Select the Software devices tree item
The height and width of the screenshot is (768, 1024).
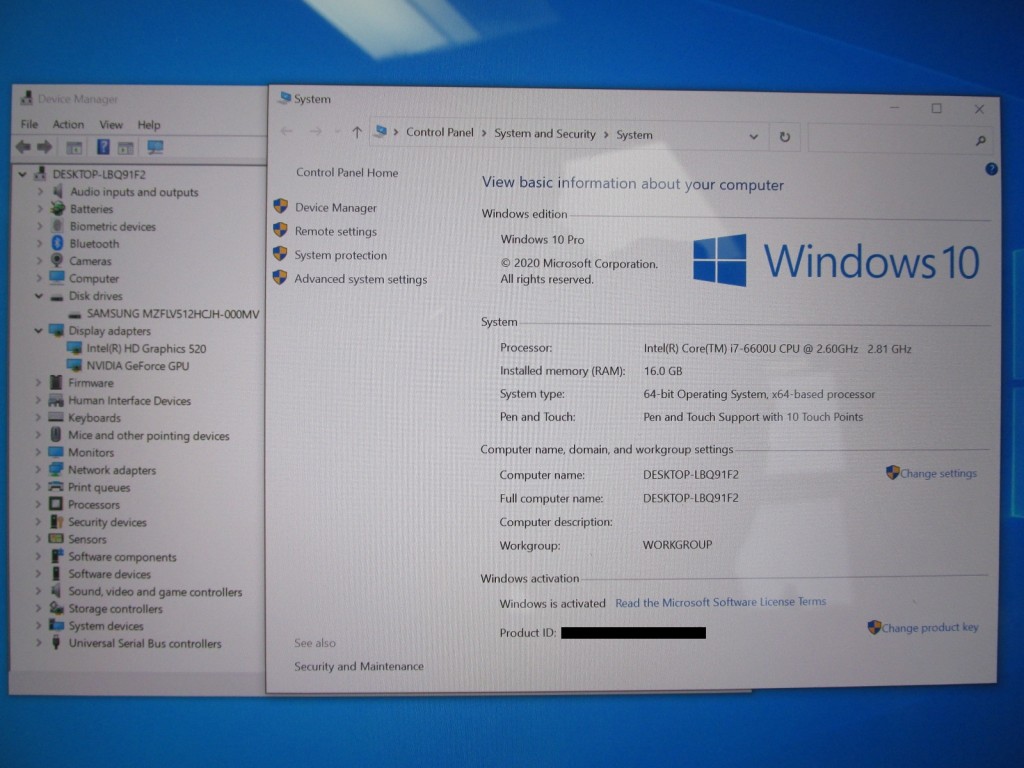click(110, 573)
